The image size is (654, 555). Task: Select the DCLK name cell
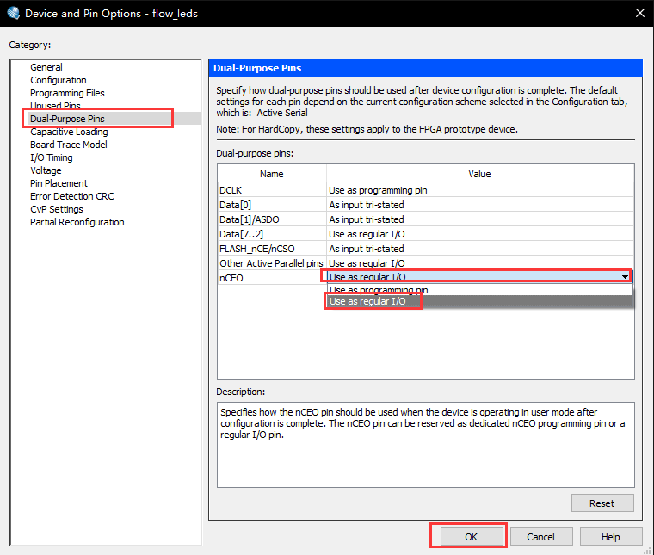point(272,190)
